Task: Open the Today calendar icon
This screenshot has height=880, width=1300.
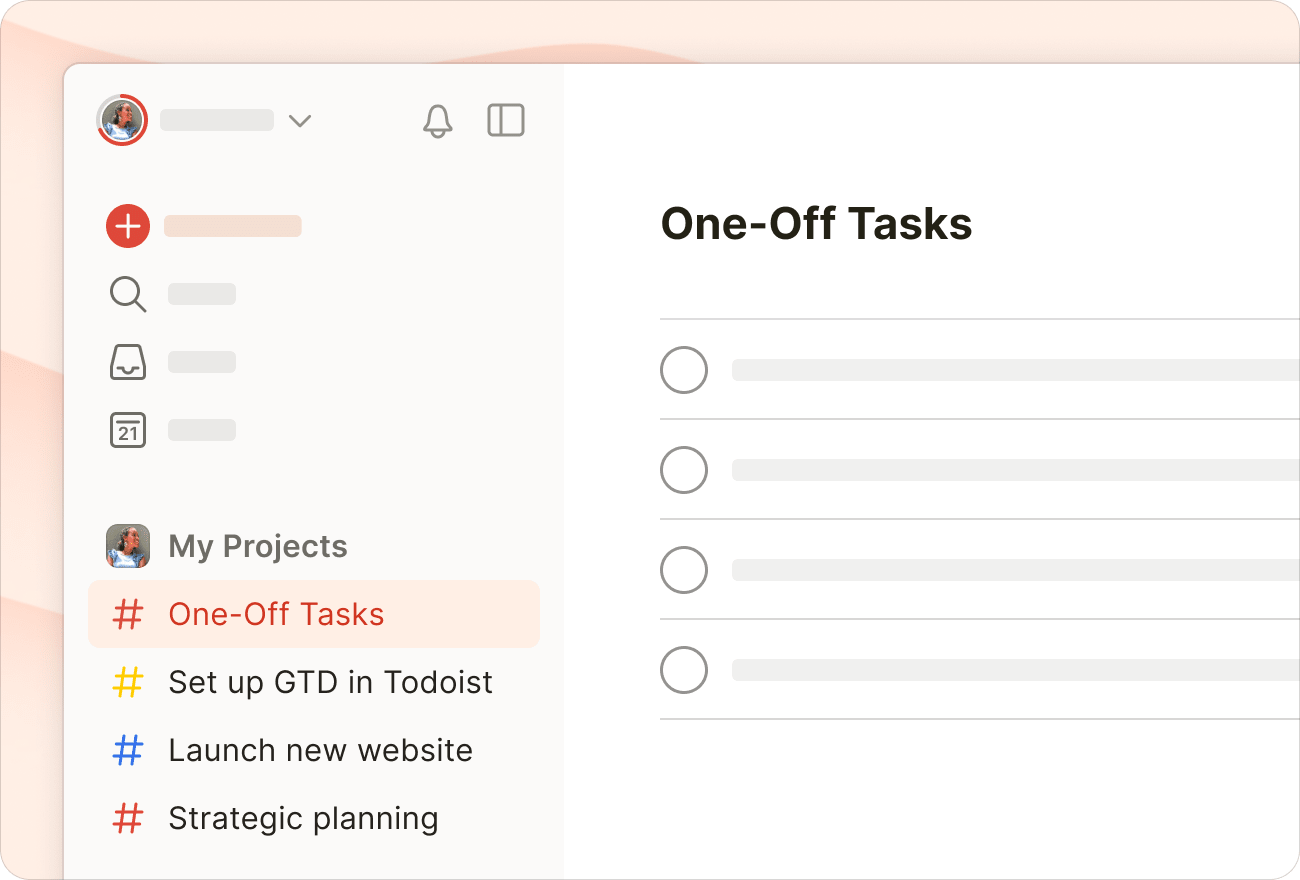Action: (128, 430)
